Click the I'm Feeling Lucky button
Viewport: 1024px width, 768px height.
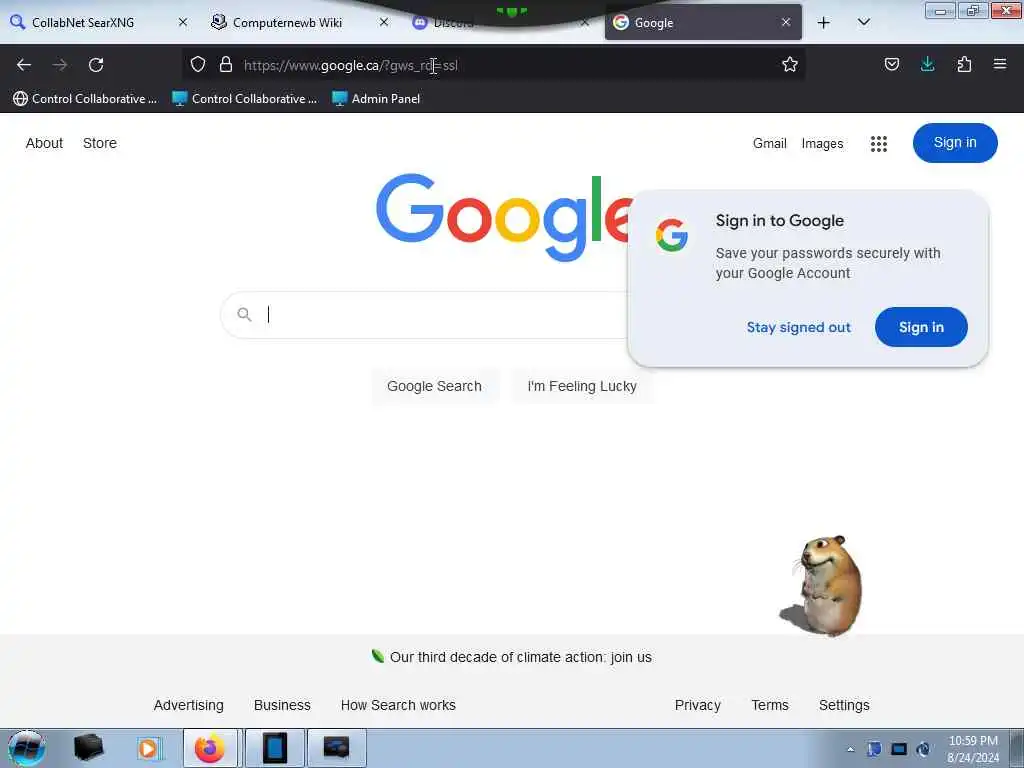point(582,386)
